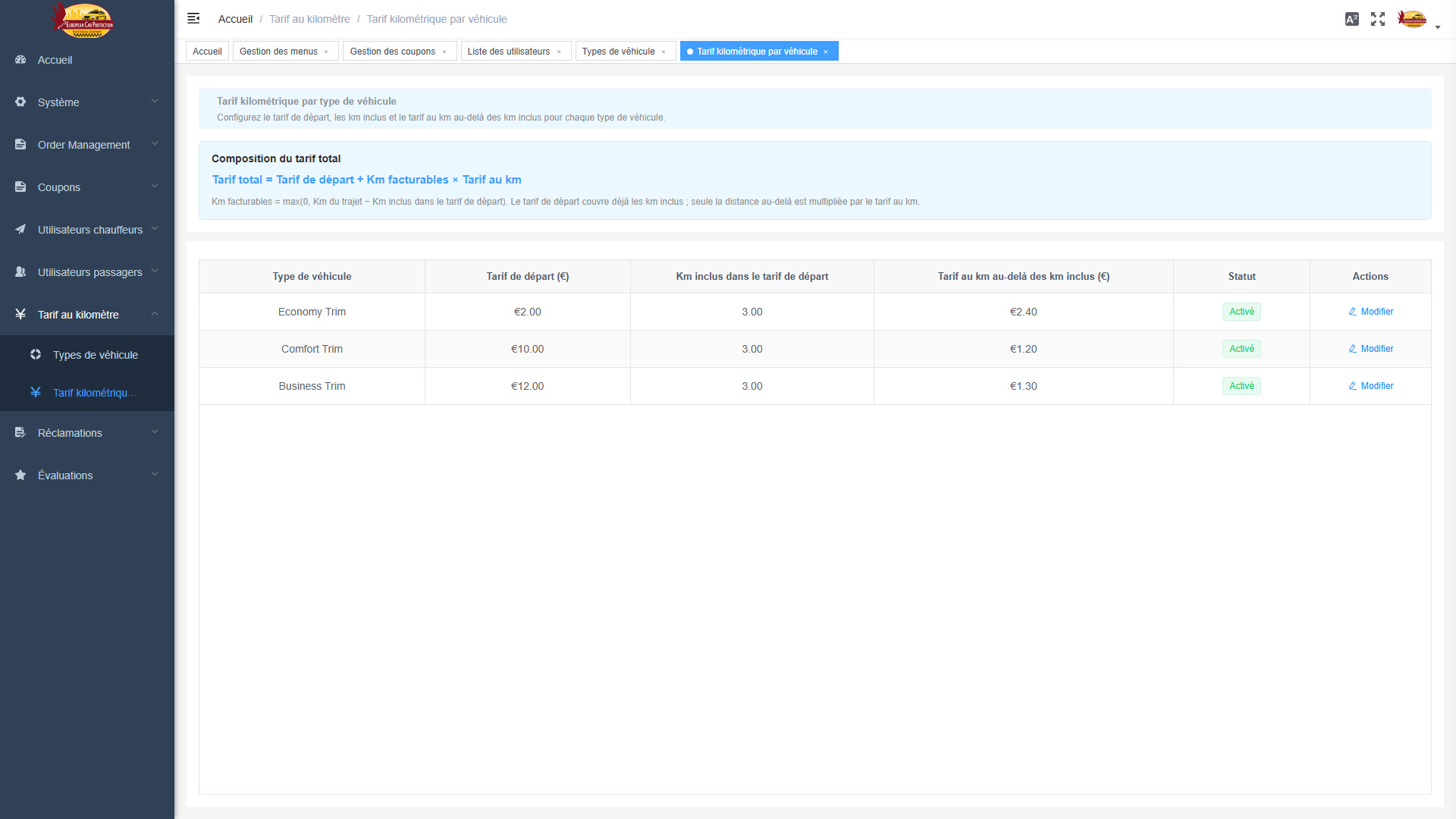Image resolution: width=1456 pixels, height=819 pixels.
Task: Click the Évaluations star icon
Action: tap(20, 475)
